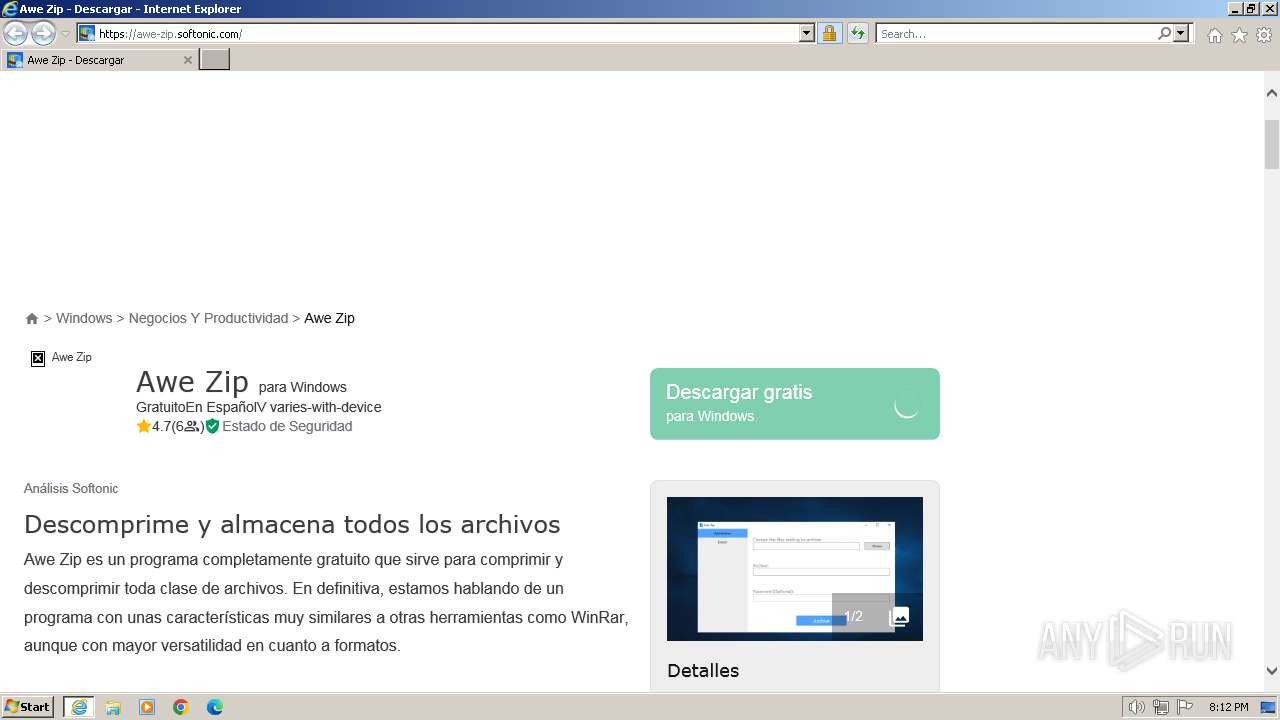This screenshot has height=720, width=1280.
Task: Close the Awe Zip - Descargar tab
Action: [187, 60]
